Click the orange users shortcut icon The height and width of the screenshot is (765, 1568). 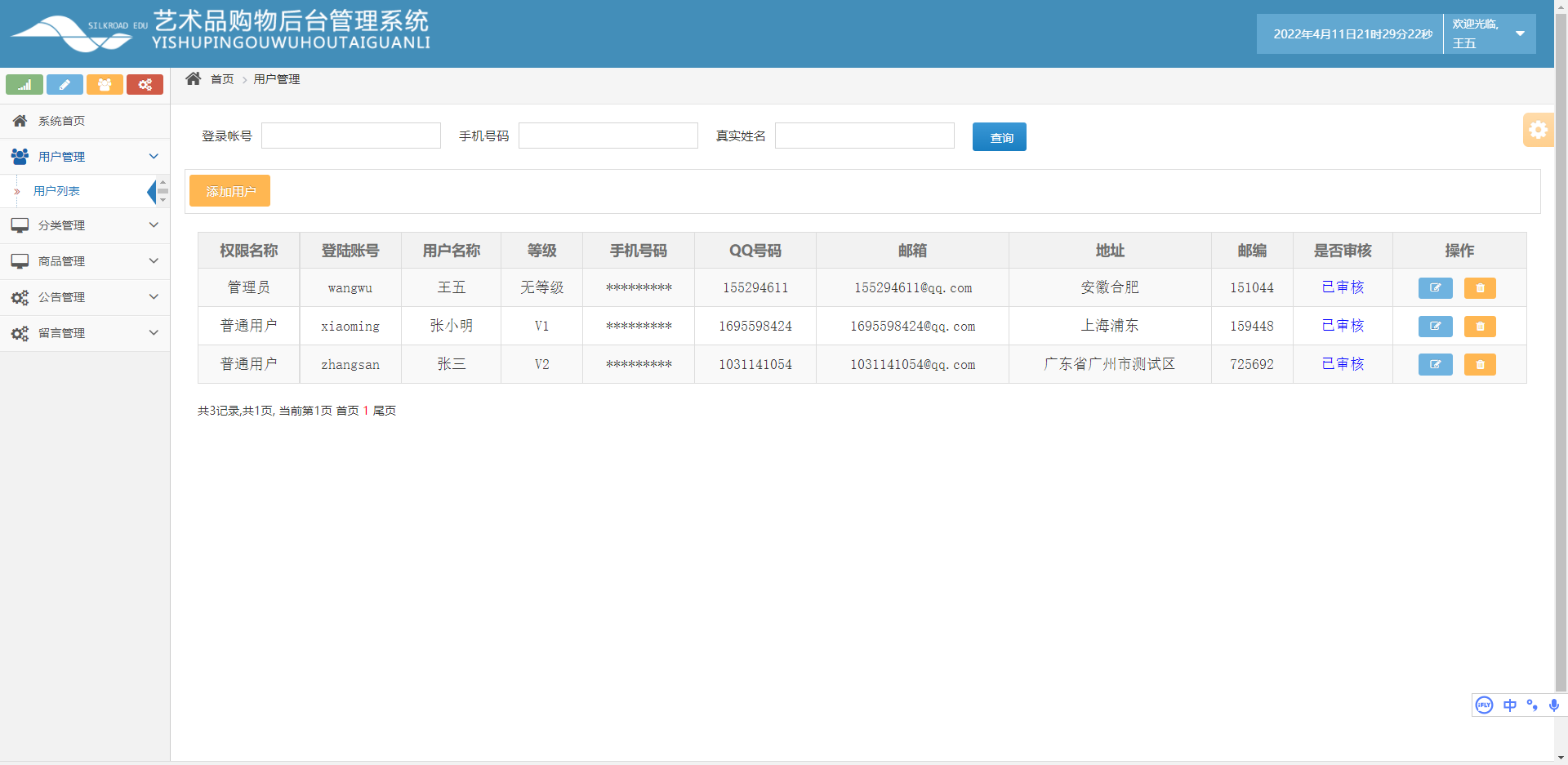click(105, 85)
